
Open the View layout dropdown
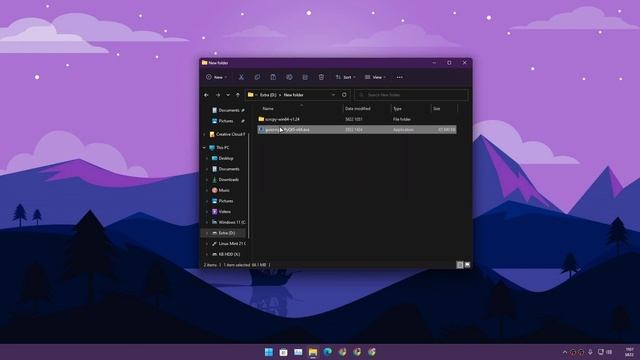tap(375, 77)
